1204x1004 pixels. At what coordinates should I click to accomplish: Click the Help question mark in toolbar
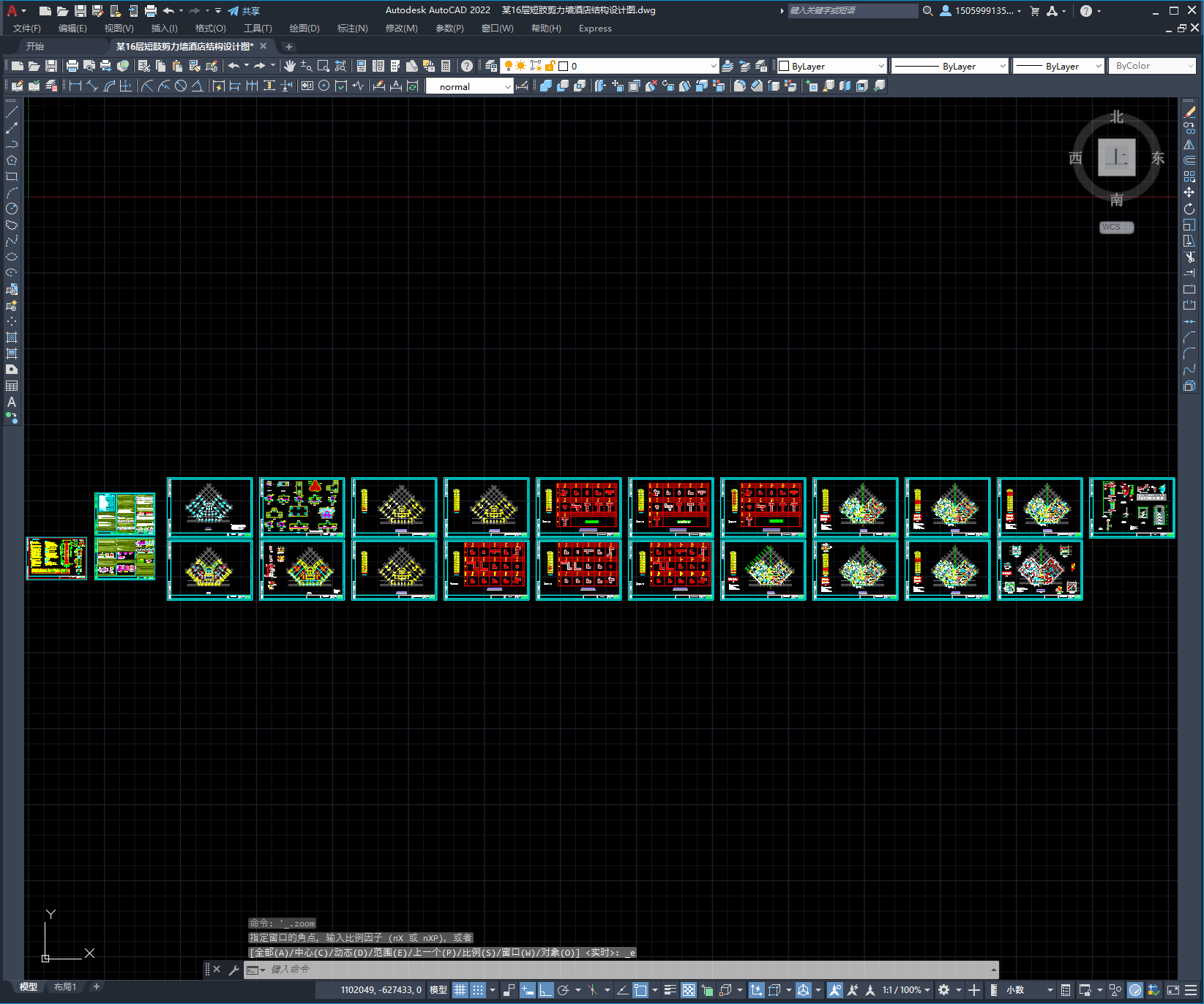coord(467,66)
